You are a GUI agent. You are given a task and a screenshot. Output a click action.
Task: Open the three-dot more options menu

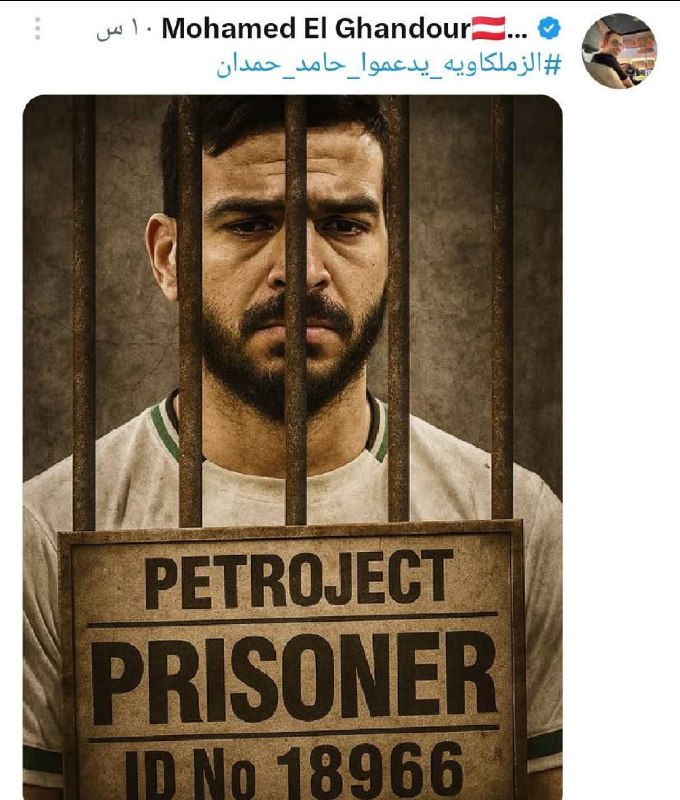tap(37, 29)
